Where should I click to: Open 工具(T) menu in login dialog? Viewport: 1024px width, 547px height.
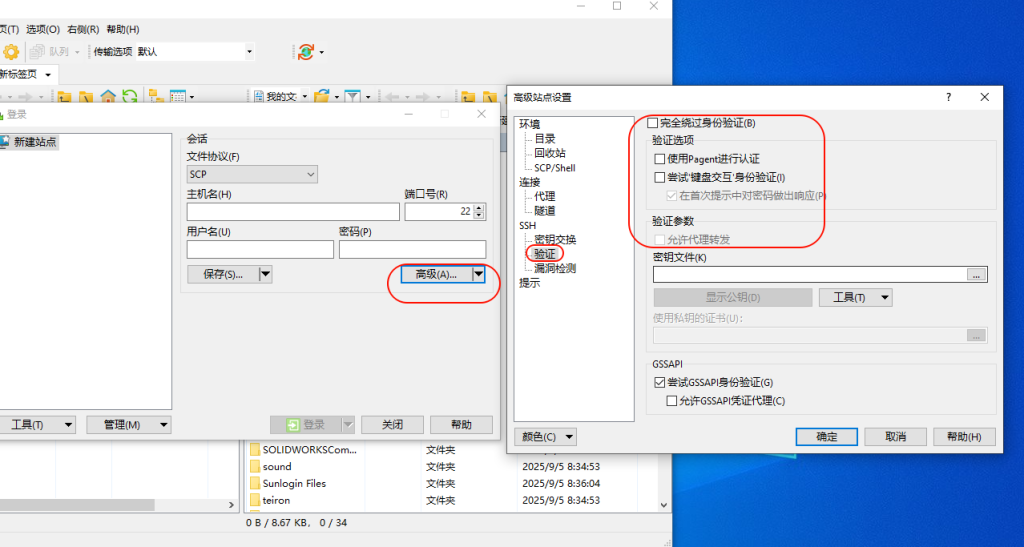[37, 425]
